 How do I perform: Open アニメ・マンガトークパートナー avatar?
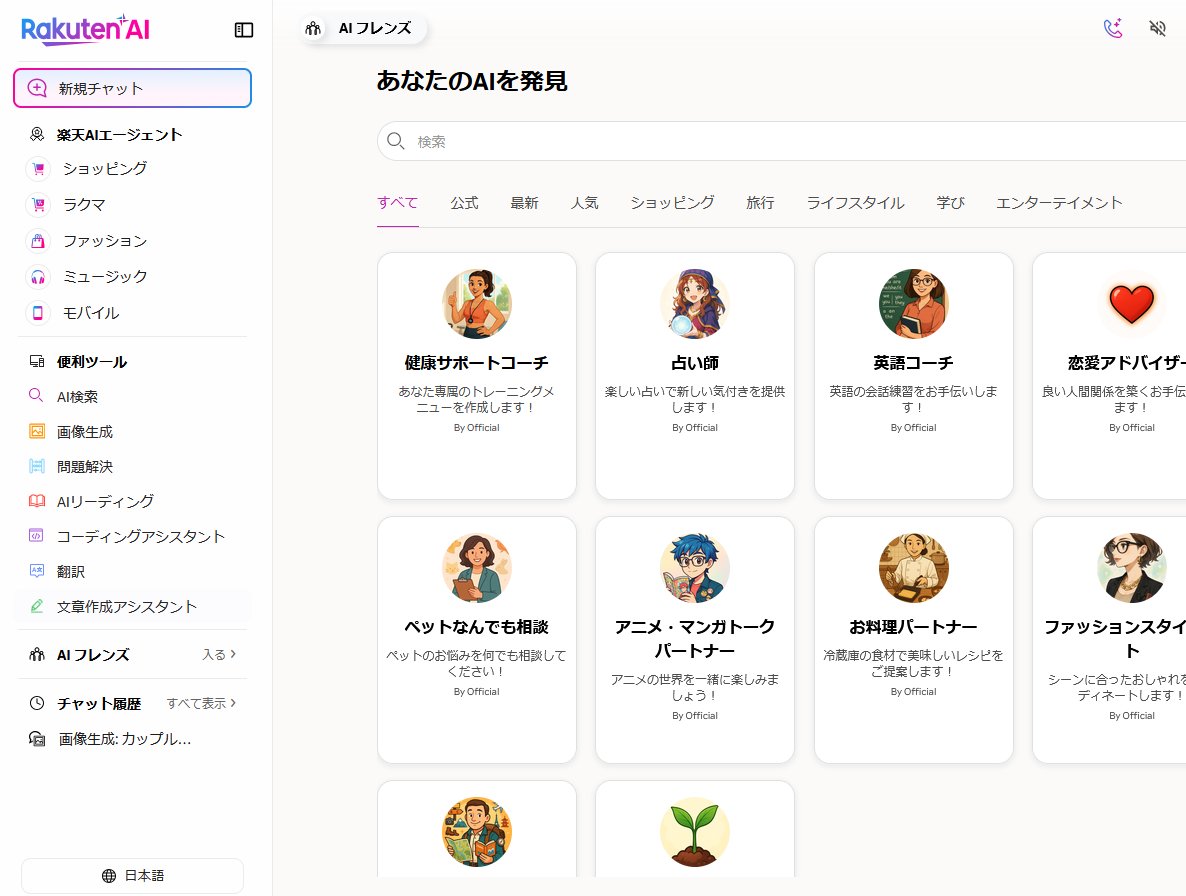695,568
